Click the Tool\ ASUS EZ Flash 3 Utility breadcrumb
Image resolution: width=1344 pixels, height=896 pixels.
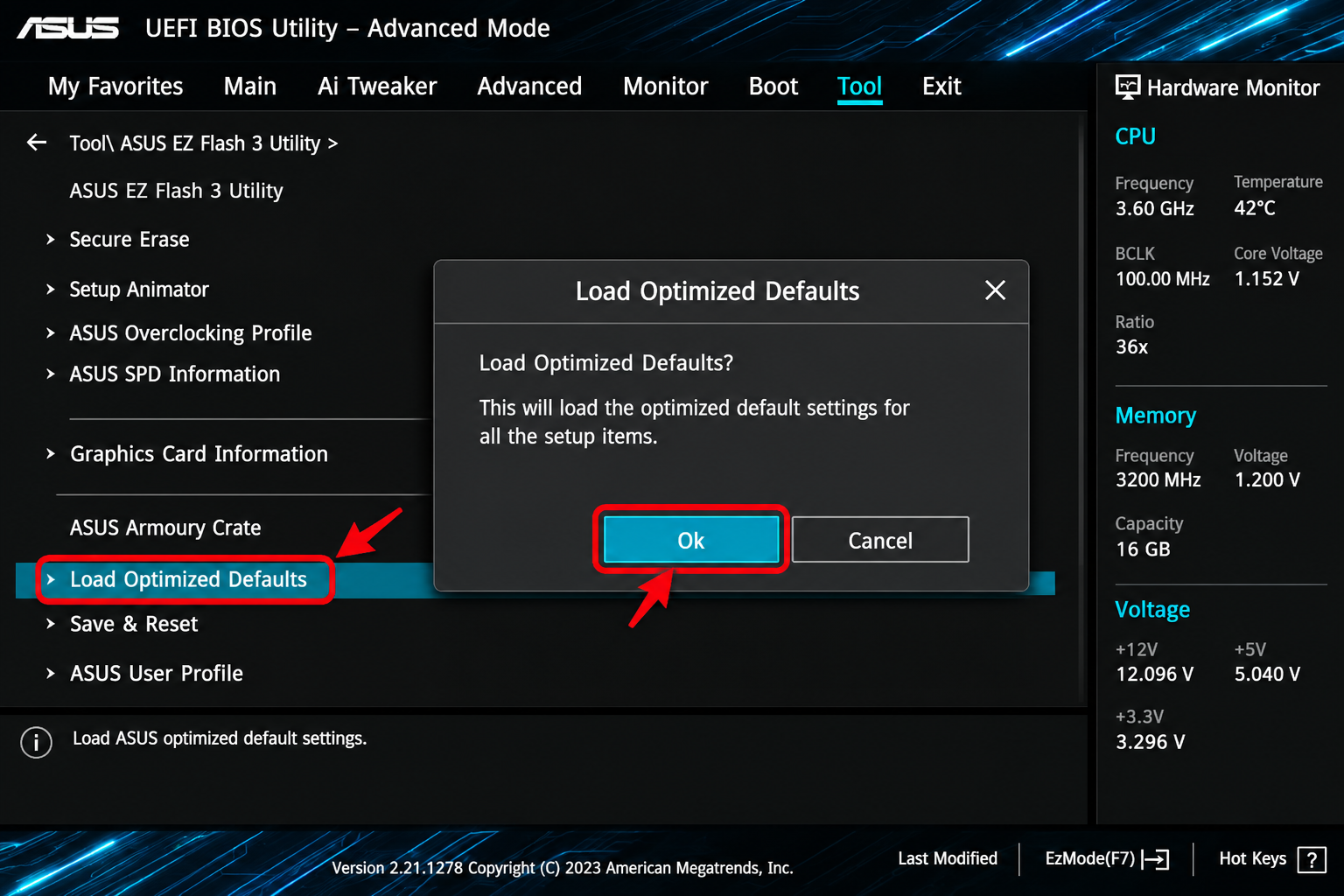click(x=203, y=143)
